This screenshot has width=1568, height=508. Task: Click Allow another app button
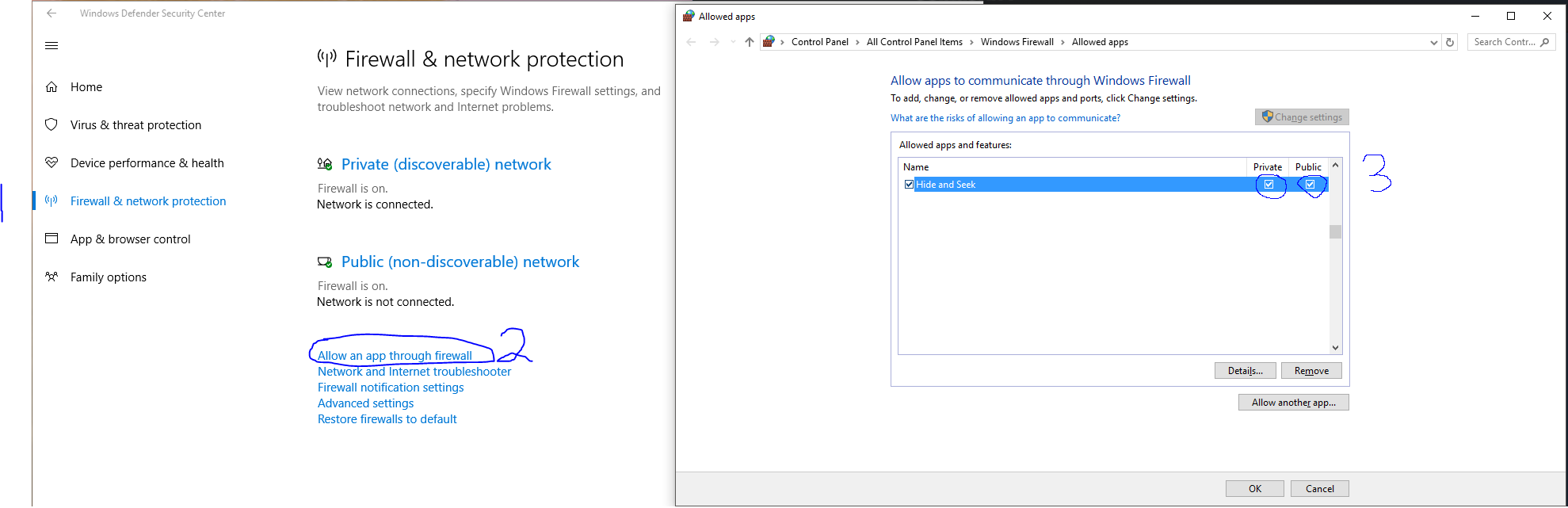(1293, 403)
